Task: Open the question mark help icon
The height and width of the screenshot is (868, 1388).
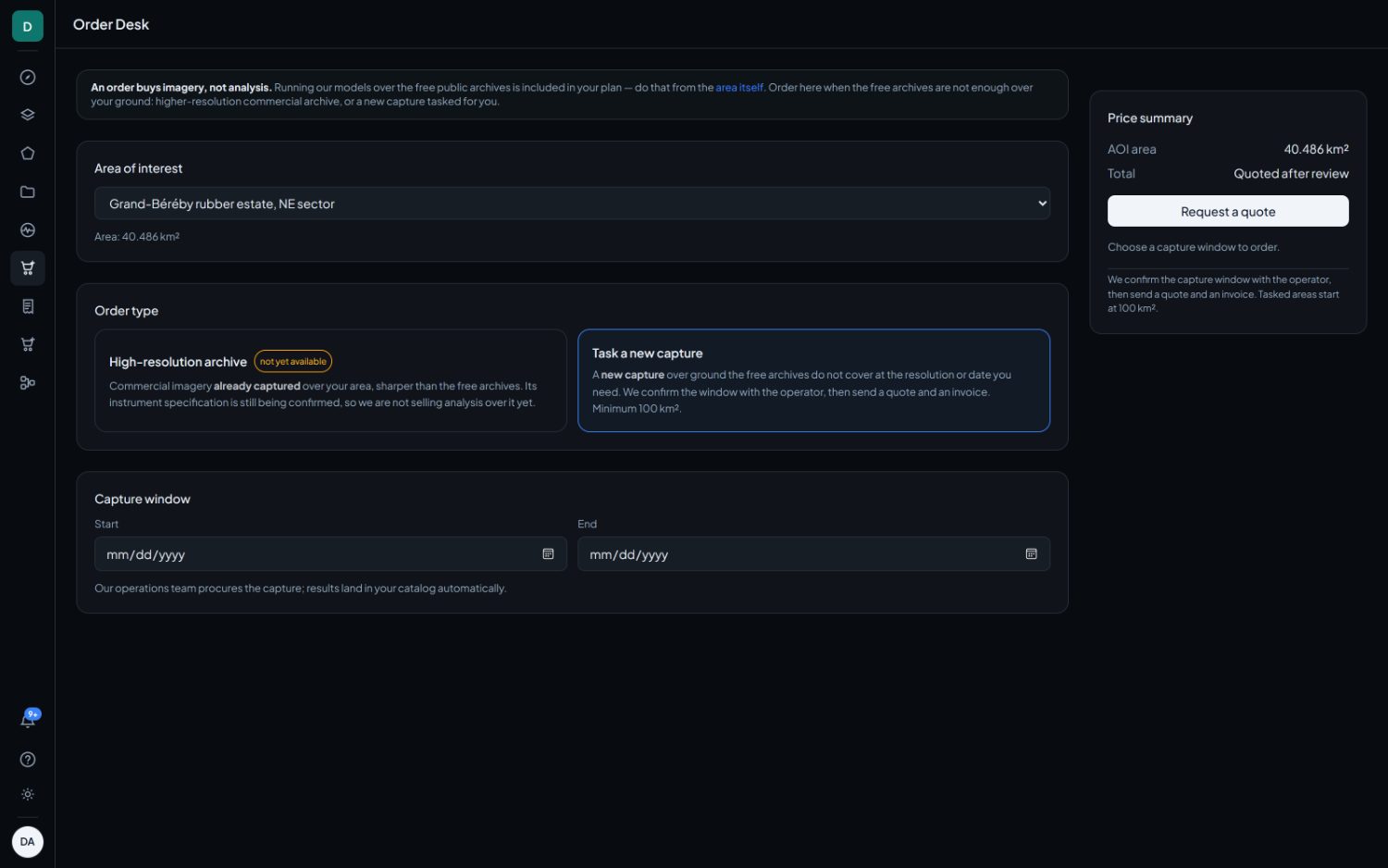Action: [x=28, y=760]
